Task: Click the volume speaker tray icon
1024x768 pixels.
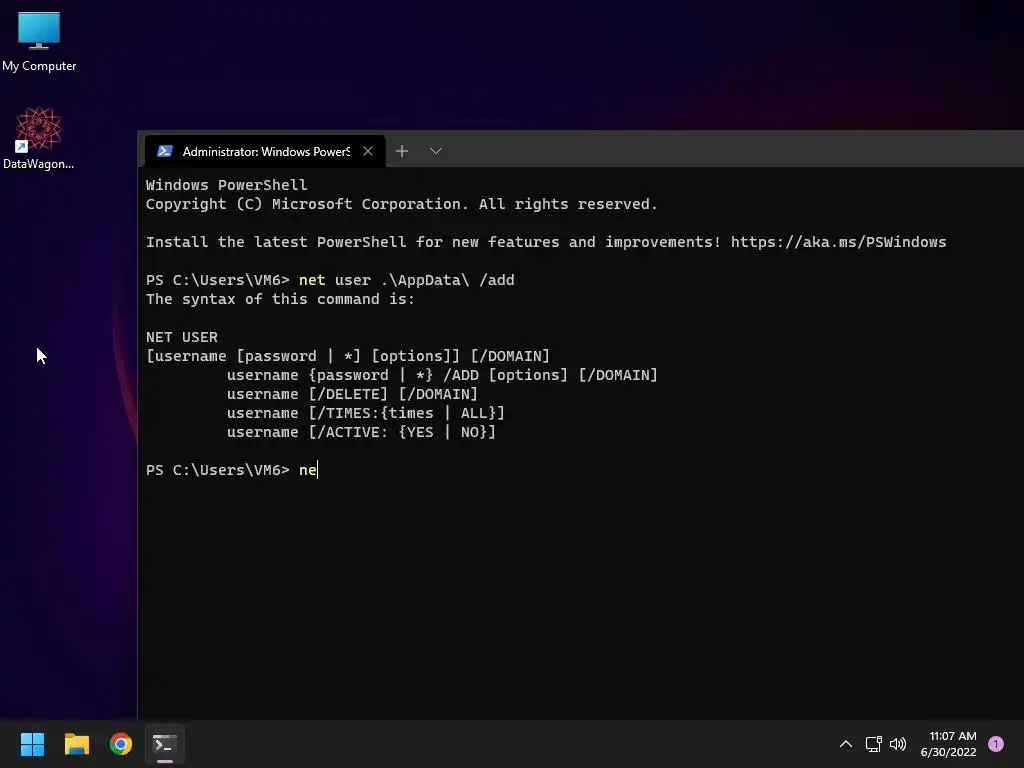Action: (x=898, y=744)
